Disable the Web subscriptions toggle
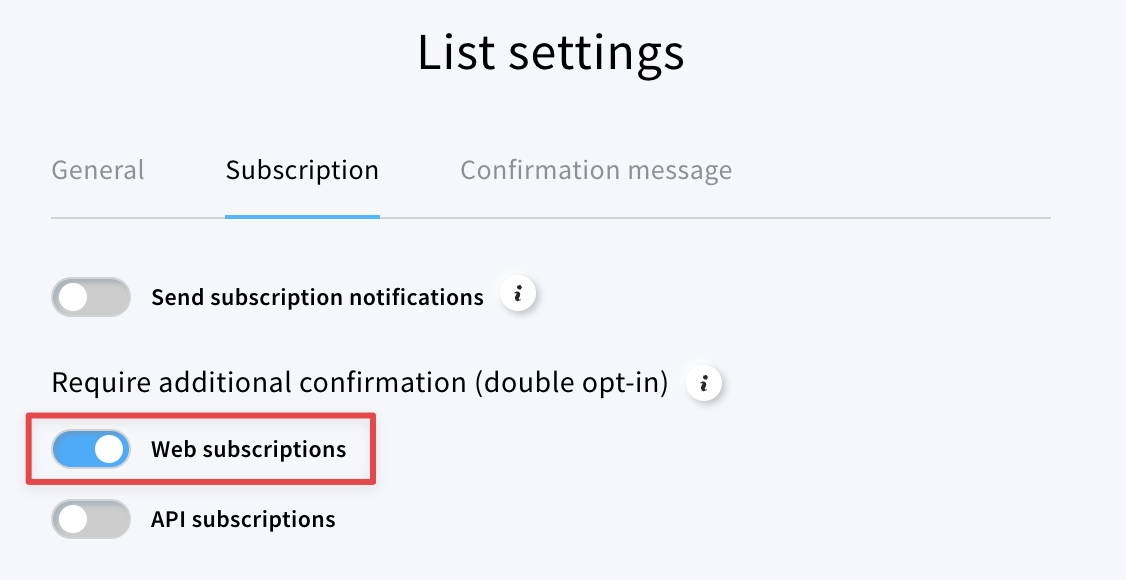The width and height of the screenshot is (1126, 580). point(90,449)
